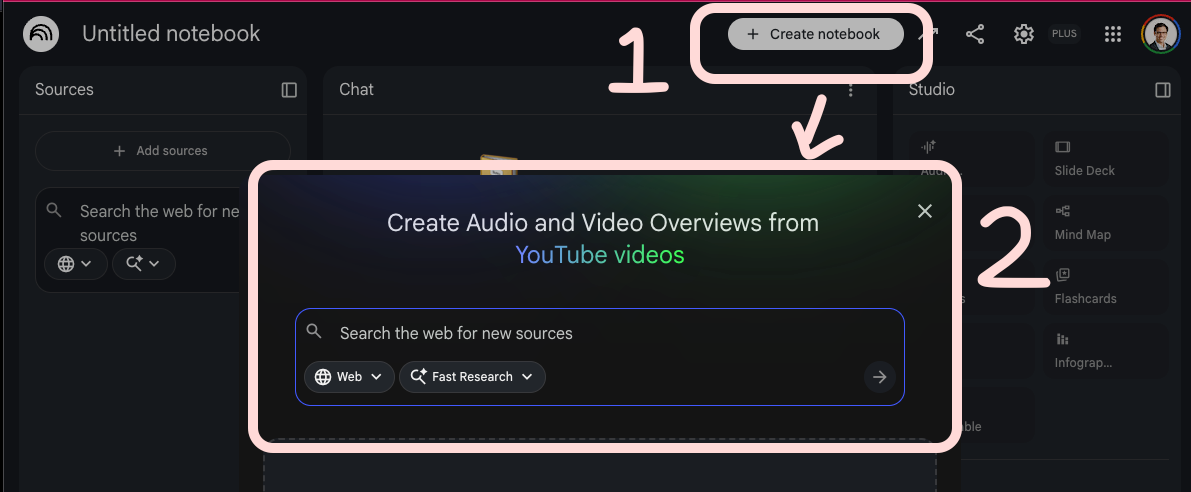Click the NotebookLM logo icon
The width and height of the screenshot is (1191, 492).
(41, 33)
